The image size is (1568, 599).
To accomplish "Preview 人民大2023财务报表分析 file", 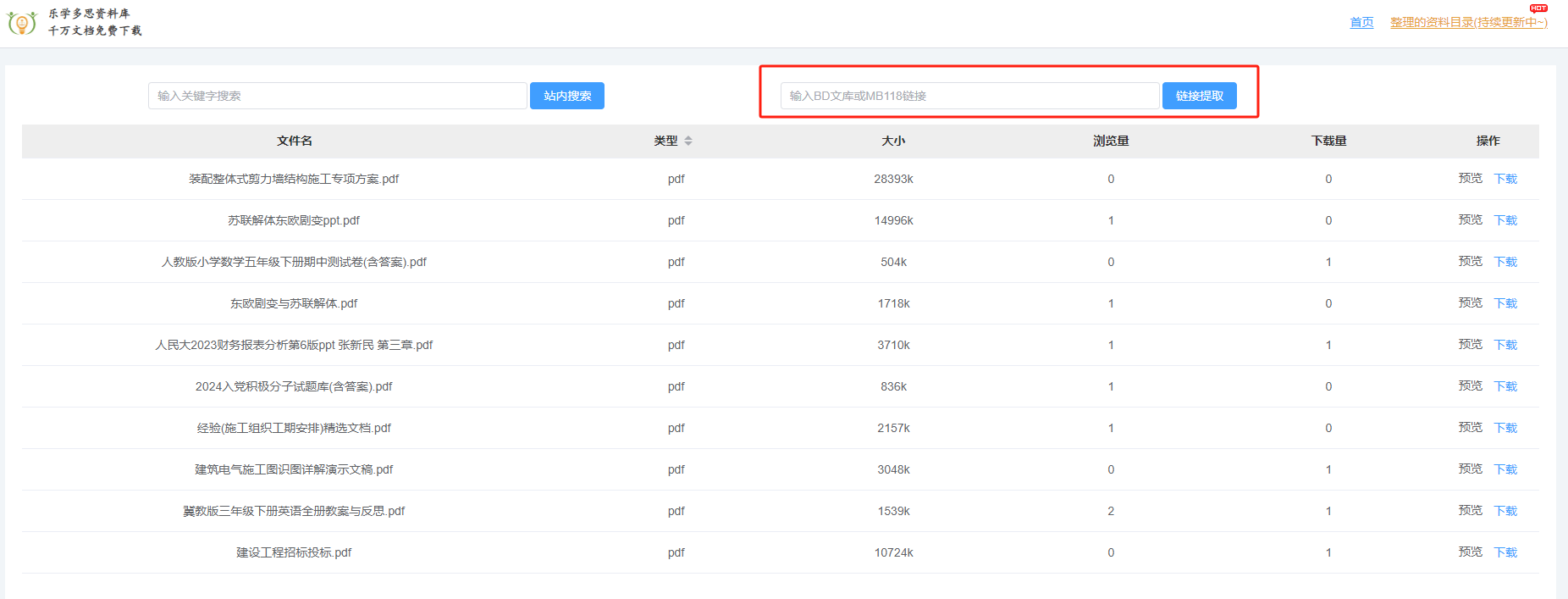I will (1470, 345).
